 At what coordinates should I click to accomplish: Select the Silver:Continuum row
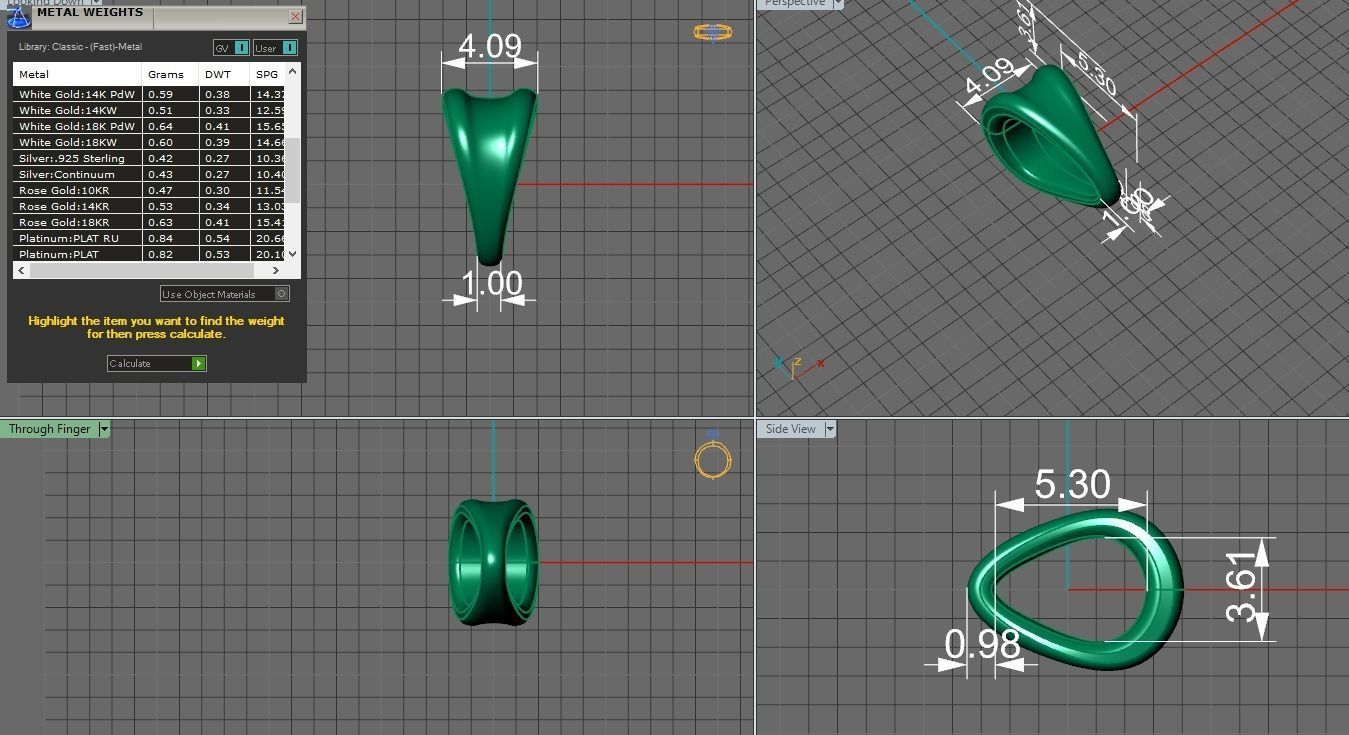(x=150, y=174)
